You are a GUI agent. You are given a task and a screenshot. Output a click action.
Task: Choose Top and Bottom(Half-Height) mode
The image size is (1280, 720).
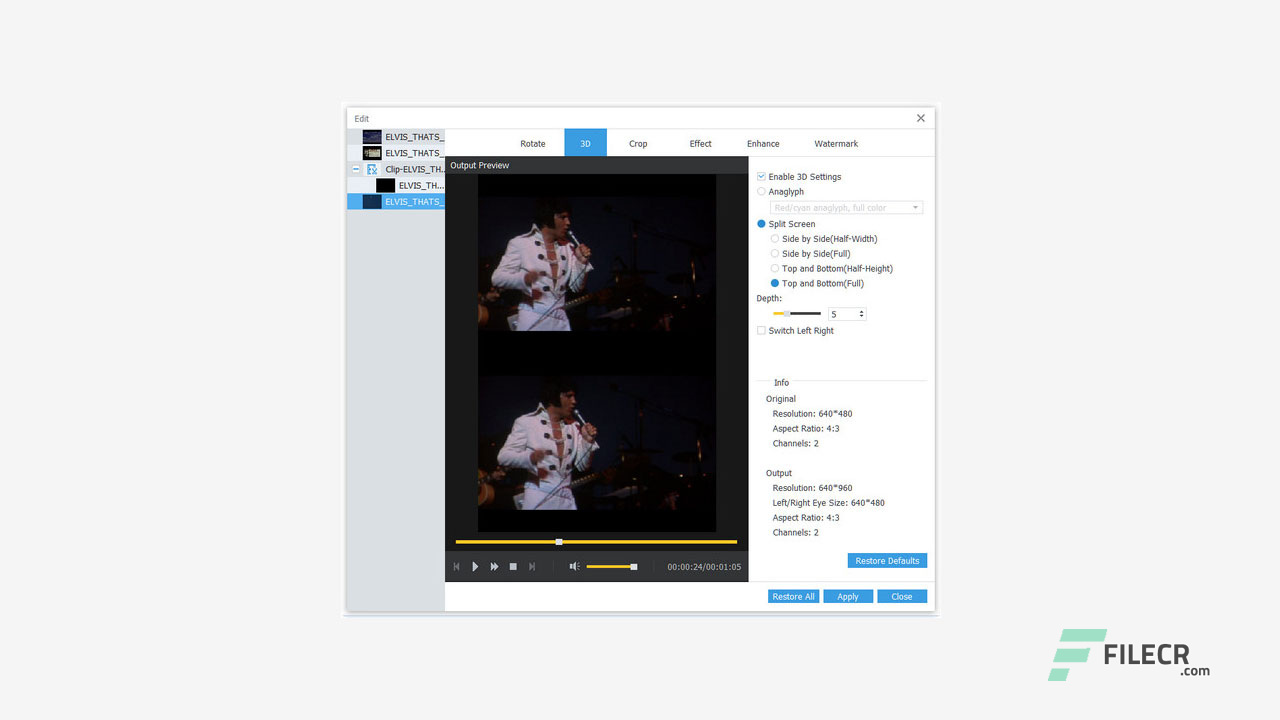775,269
